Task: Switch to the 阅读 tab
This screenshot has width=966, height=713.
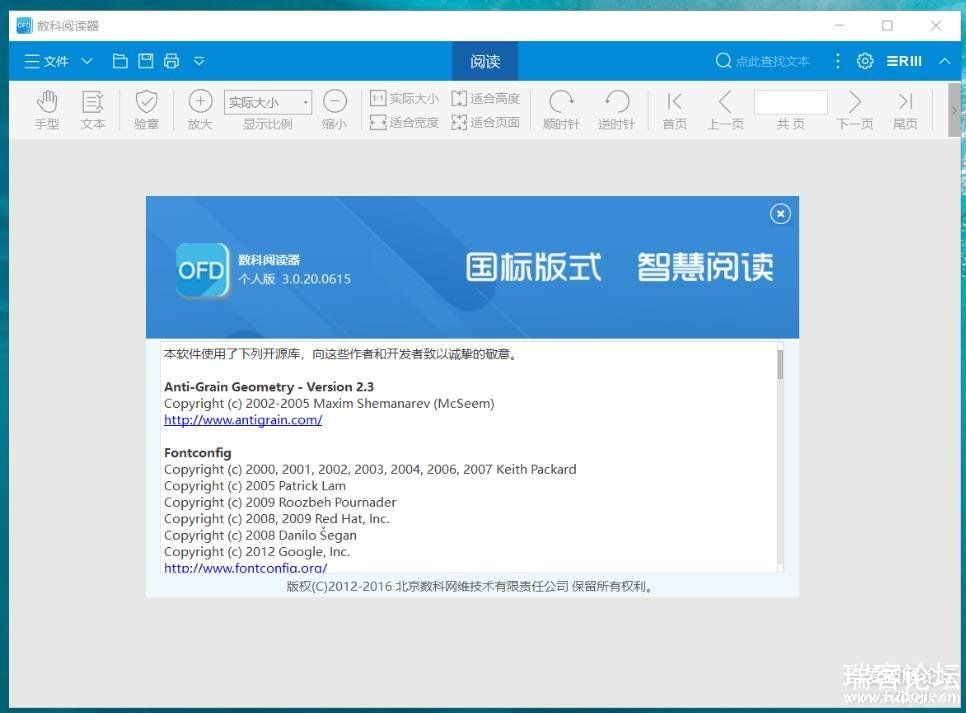Action: point(485,61)
